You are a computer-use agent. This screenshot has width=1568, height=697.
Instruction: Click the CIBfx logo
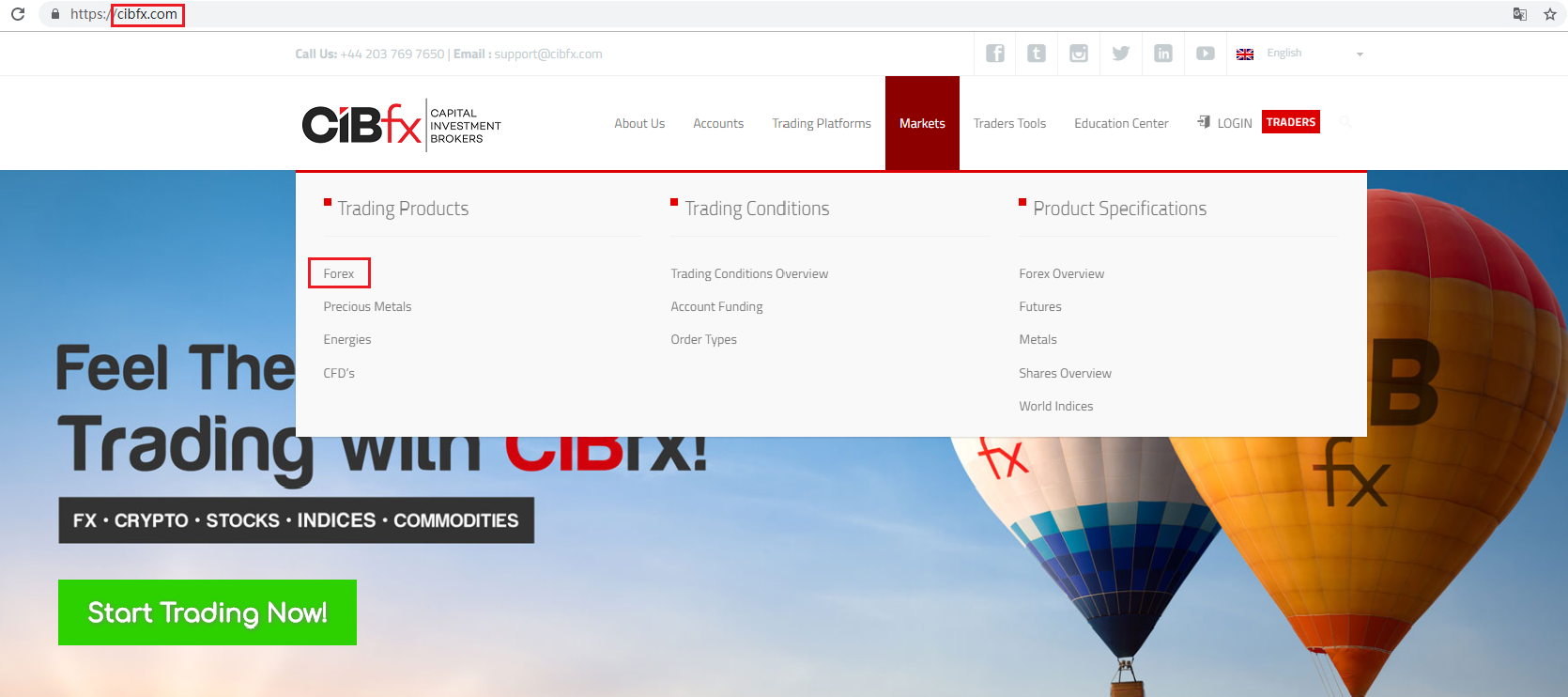coord(402,124)
